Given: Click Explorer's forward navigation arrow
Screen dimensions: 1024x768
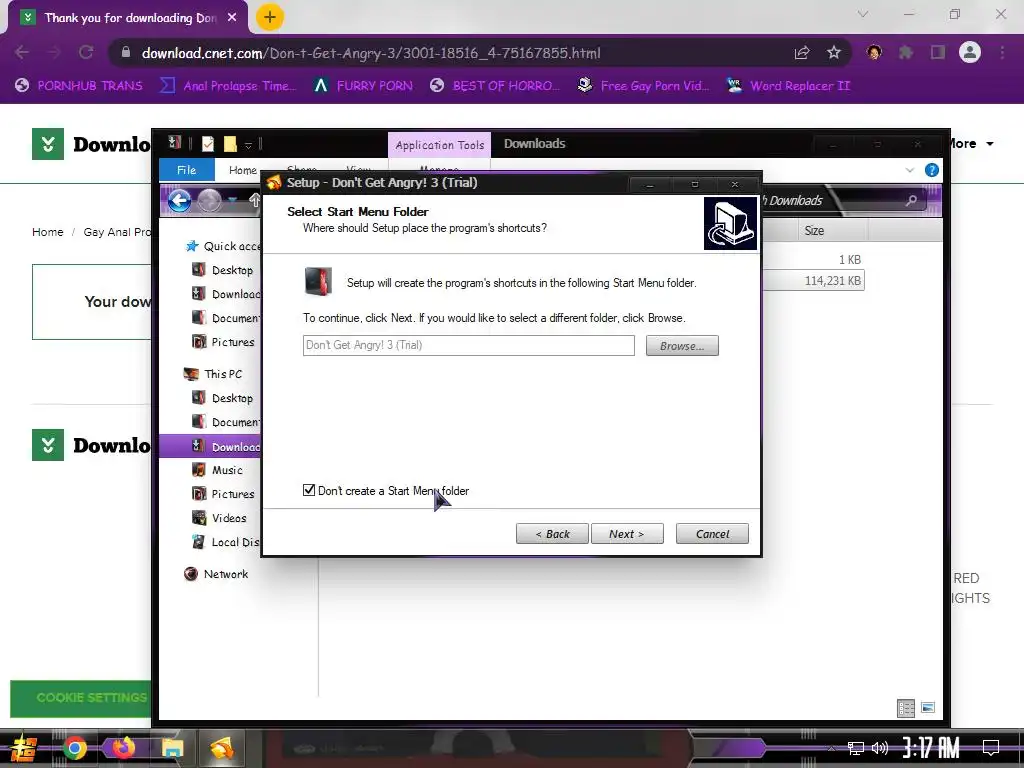Looking at the screenshot, I should 209,200.
